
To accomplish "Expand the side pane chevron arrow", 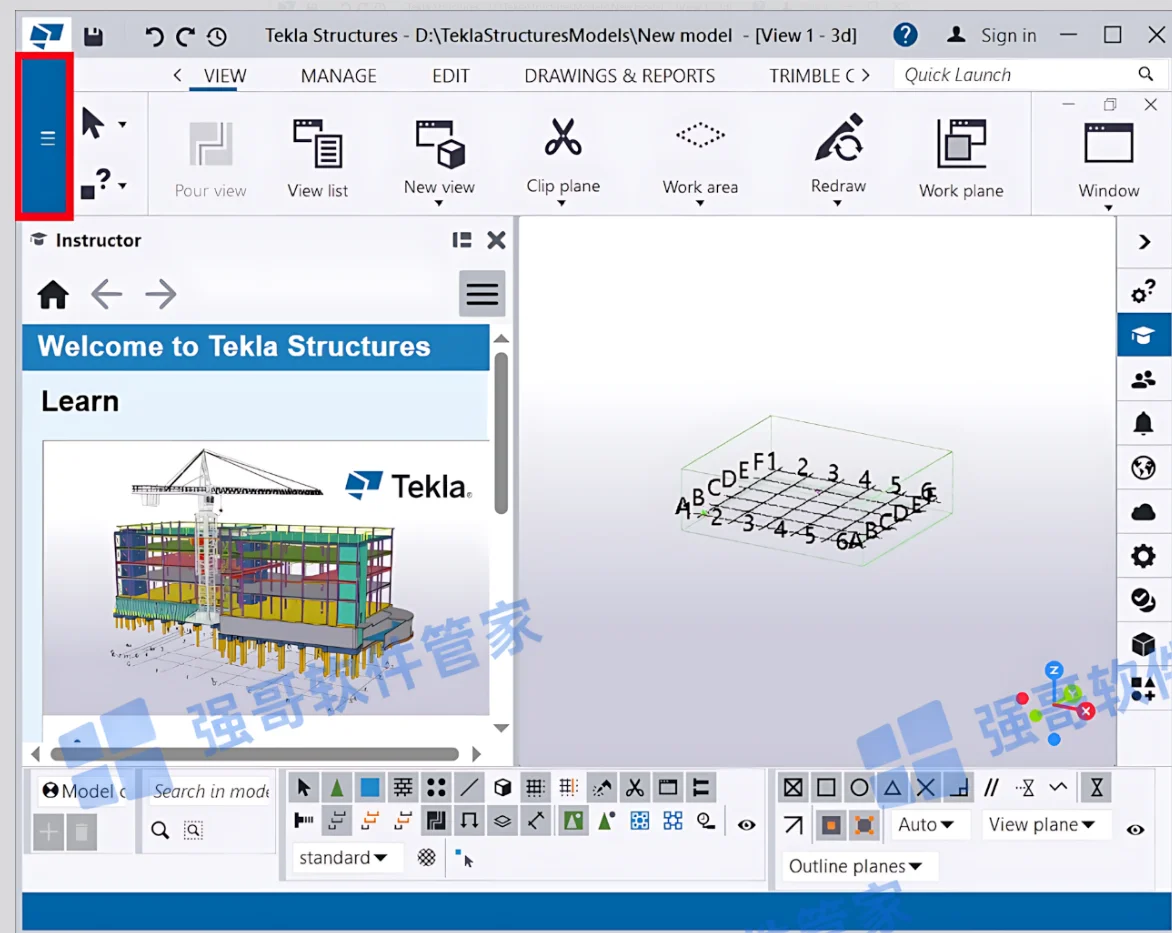I will pos(1144,241).
